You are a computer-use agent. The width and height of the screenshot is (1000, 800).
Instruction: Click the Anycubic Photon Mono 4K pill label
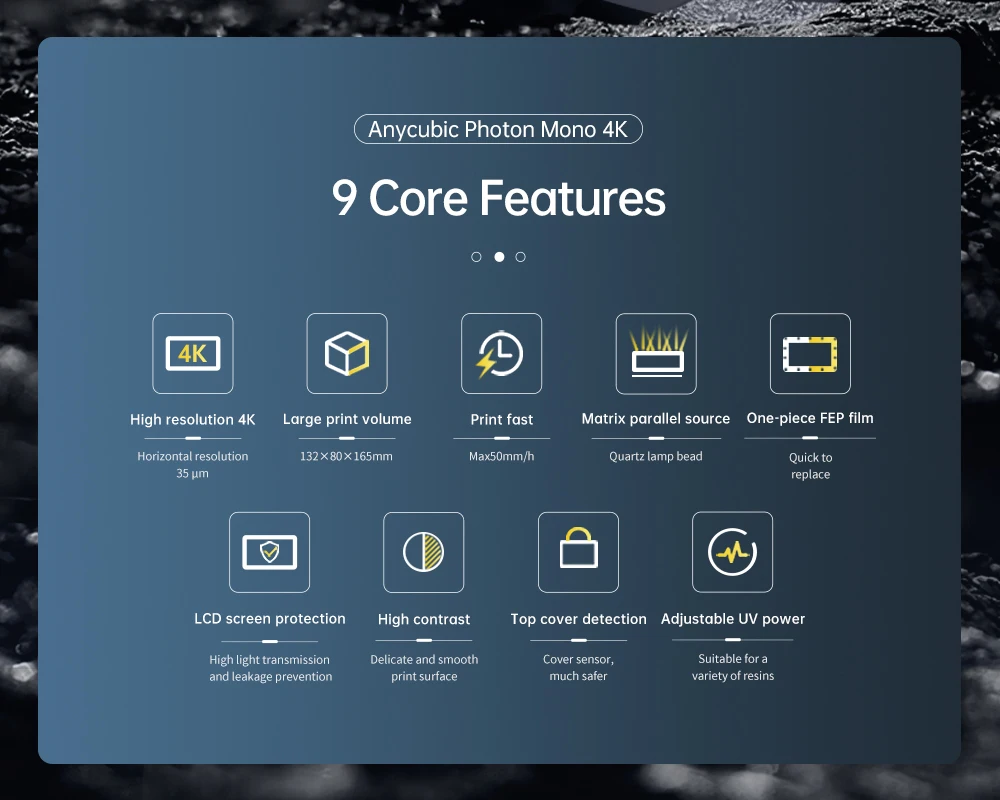click(498, 129)
